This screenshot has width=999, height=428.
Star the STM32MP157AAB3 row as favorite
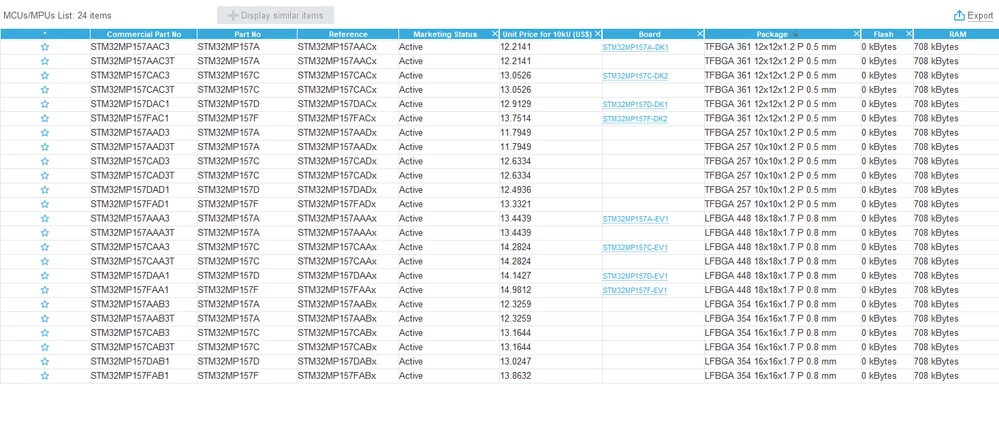point(45,304)
